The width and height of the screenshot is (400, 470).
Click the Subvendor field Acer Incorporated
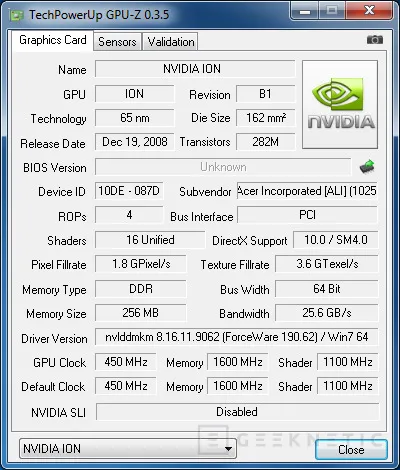click(307, 191)
